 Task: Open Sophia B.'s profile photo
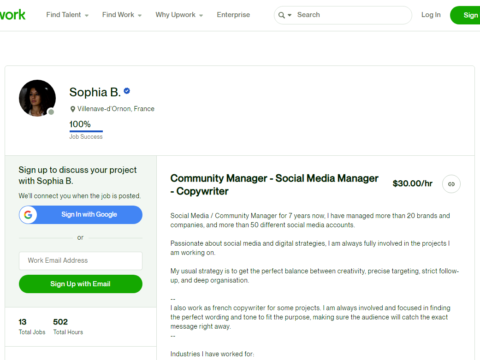[37, 98]
